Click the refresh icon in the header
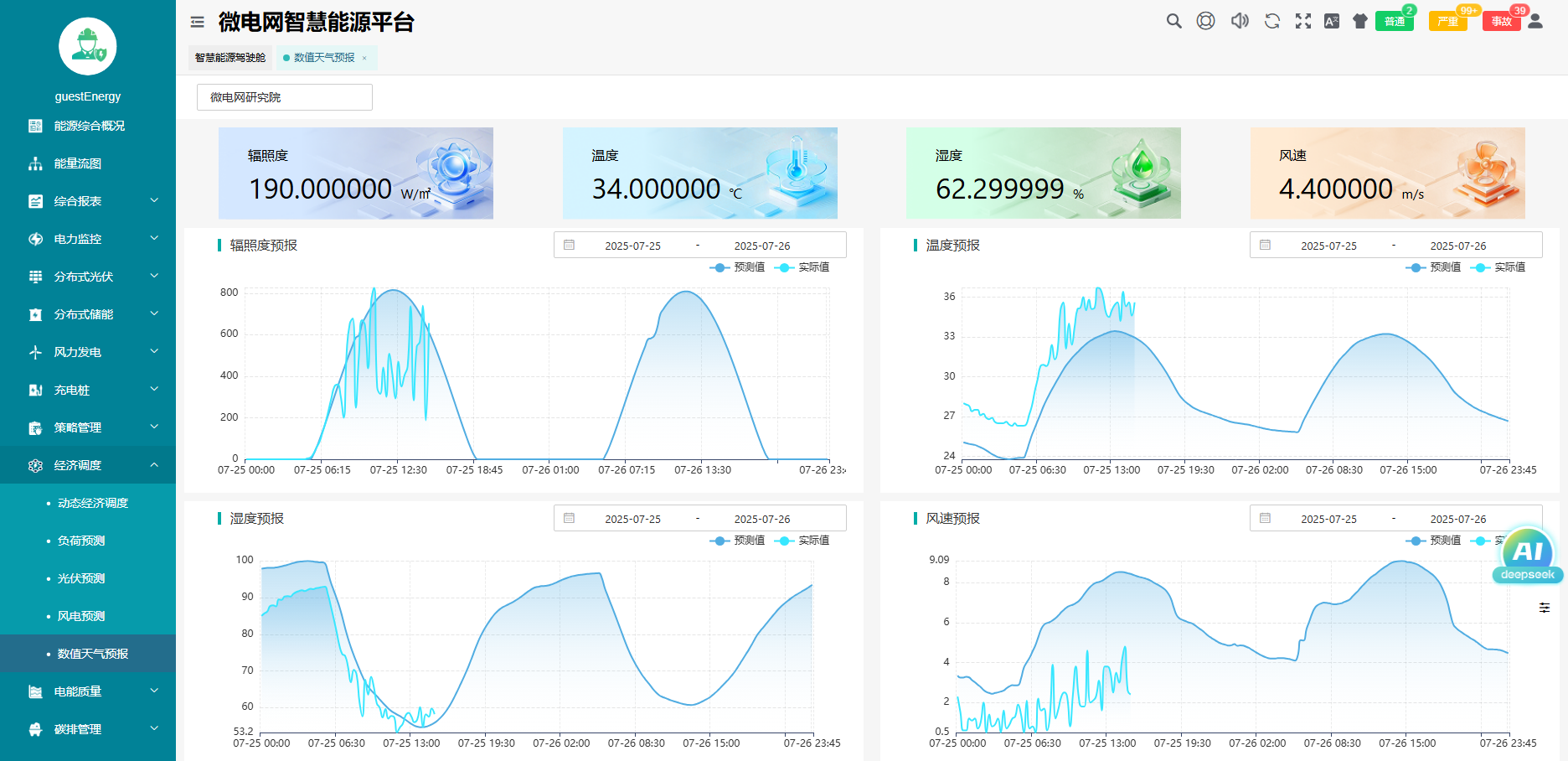 tap(1271, 21)
